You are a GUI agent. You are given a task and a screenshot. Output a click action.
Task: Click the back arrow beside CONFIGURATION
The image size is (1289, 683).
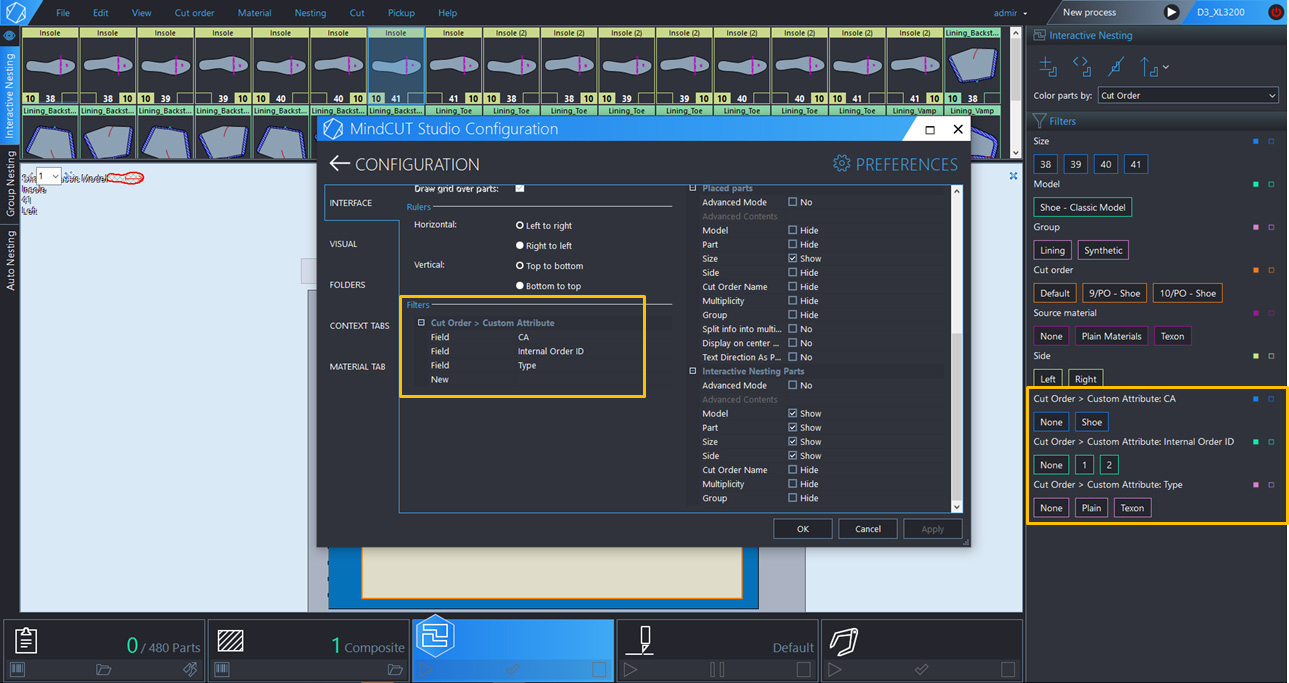pyautogui.click(x=340, y=163)
